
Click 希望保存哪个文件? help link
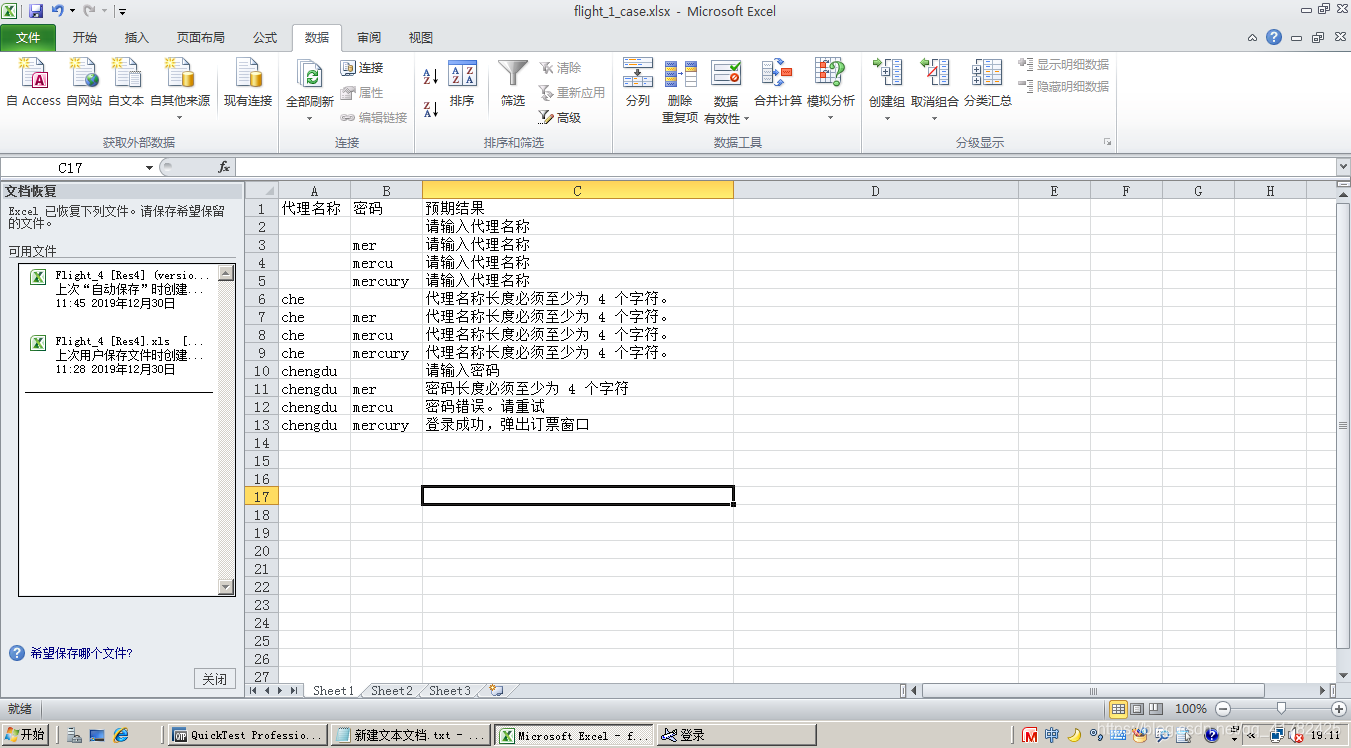tap(81, 653)
